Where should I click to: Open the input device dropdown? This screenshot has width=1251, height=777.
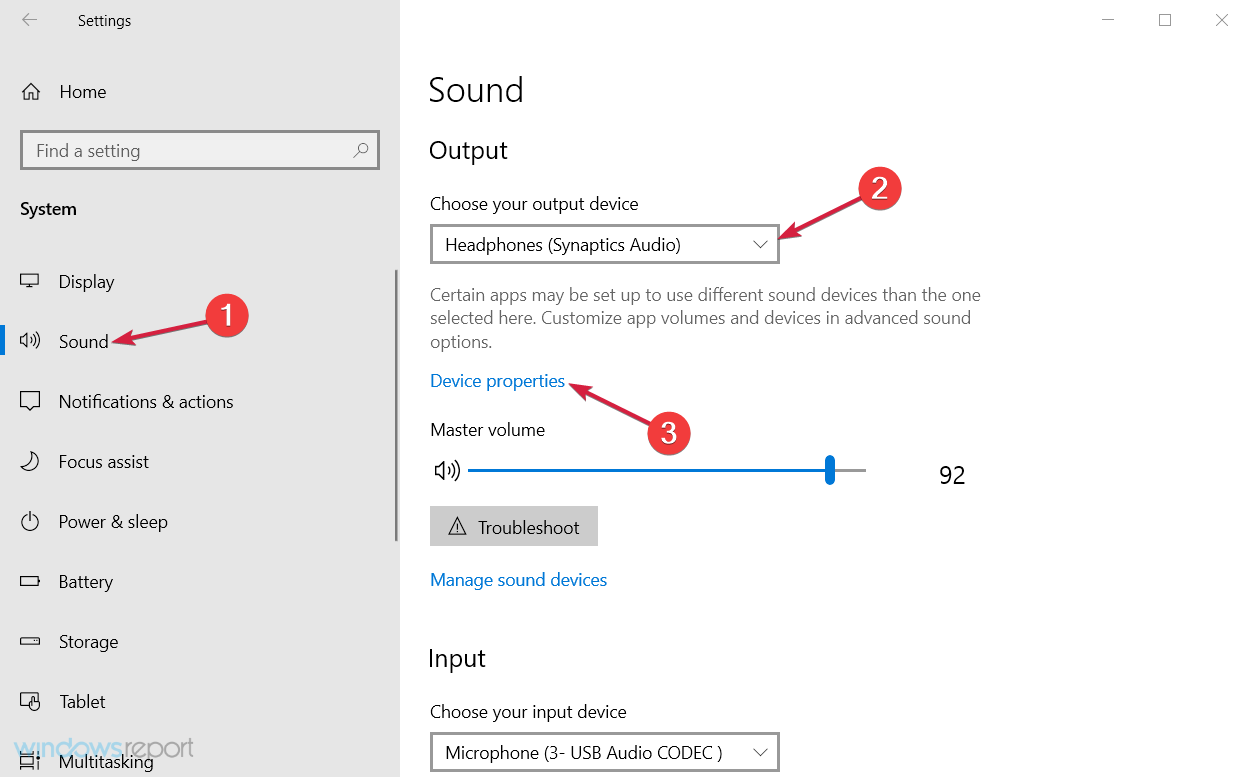pos(604,752)
